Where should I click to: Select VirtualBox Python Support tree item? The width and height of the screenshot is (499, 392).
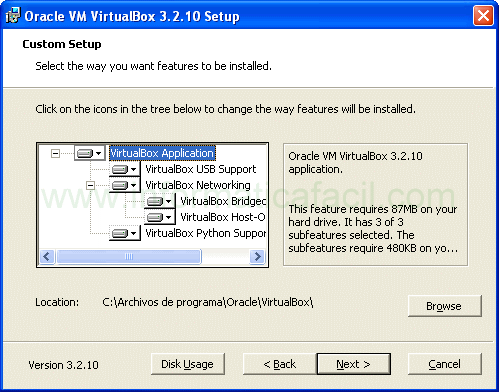point(206,233)
